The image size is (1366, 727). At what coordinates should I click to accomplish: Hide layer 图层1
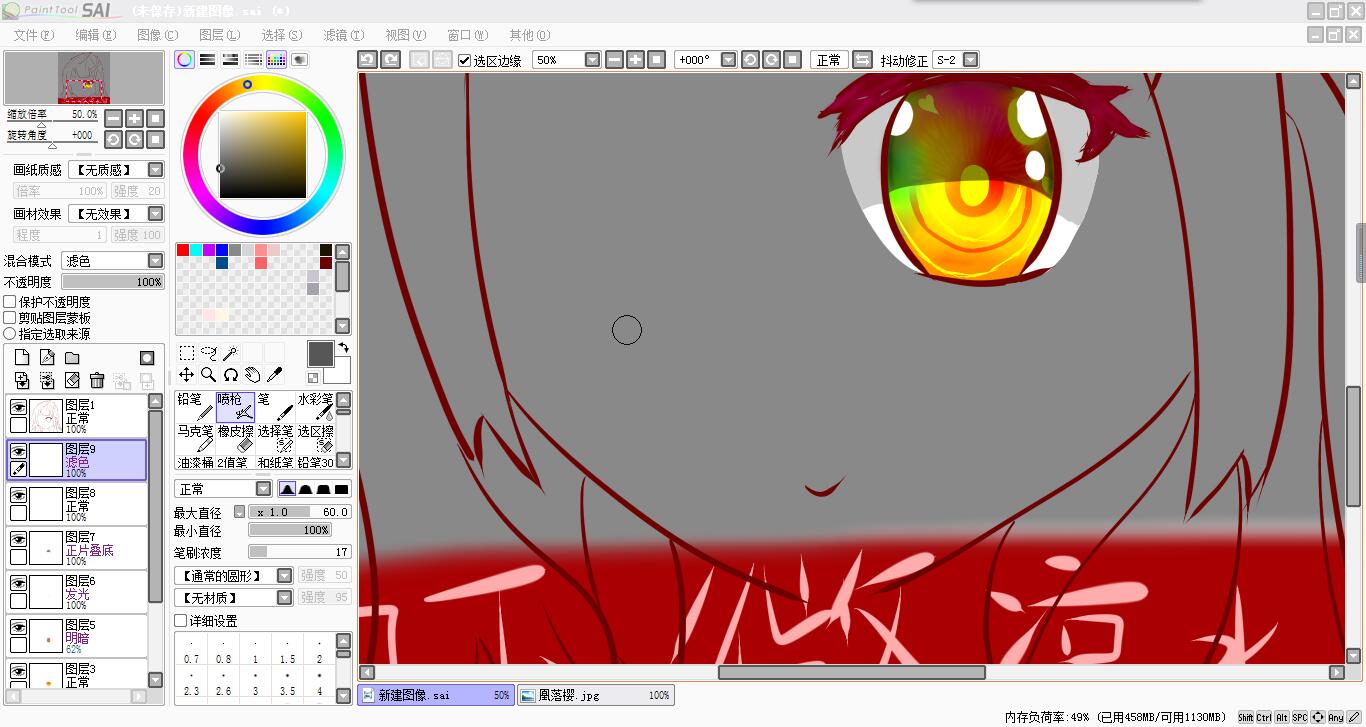(x=18, y=407)
